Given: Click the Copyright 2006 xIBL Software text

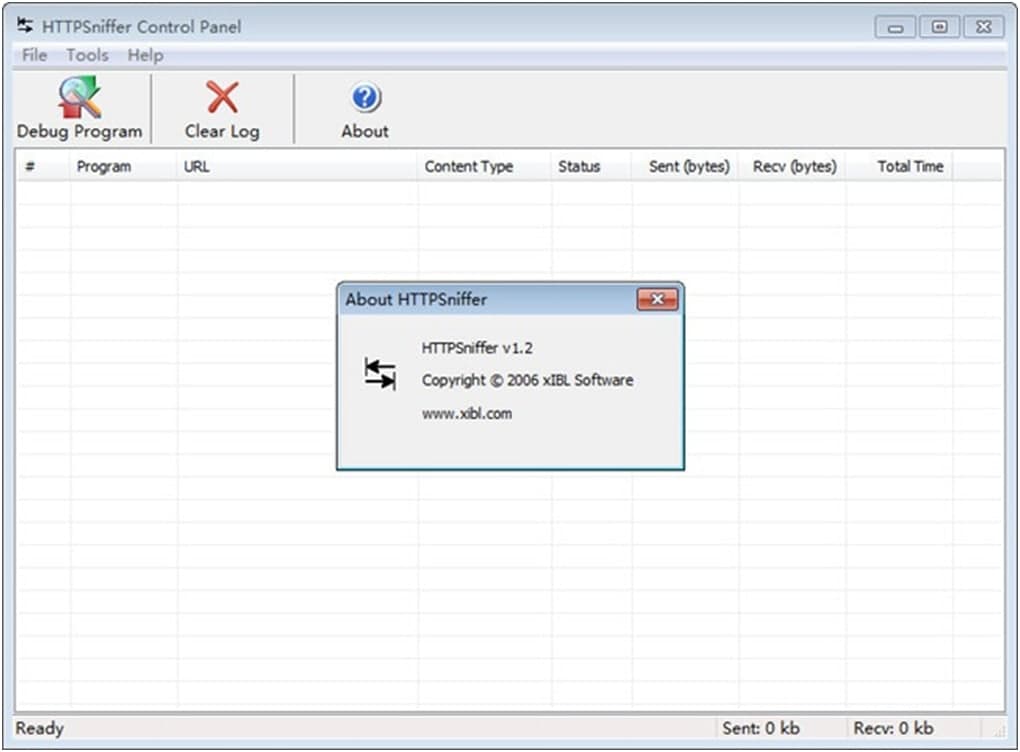Looking at the screenshot, I should pos(527,381).
